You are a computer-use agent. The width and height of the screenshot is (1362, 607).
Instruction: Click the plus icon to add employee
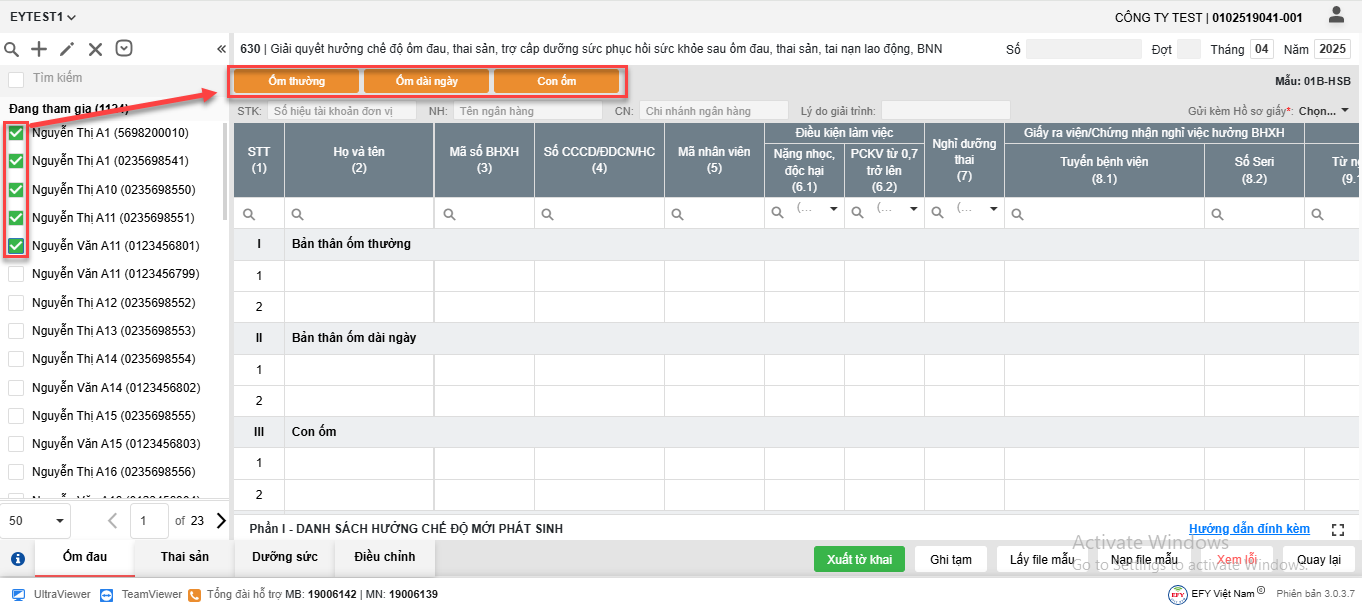(39, 49)
